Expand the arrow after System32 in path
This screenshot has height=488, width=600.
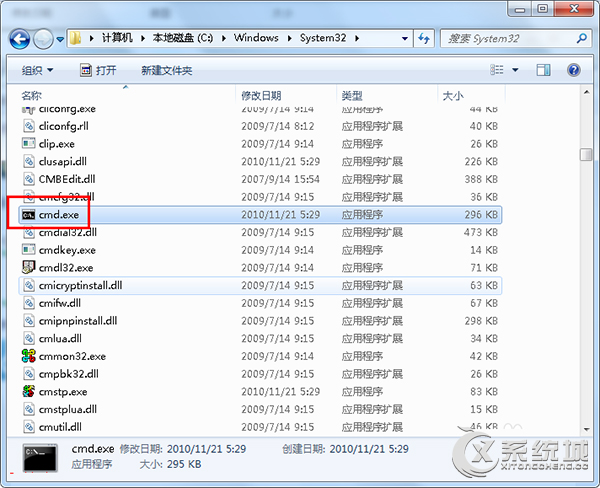(357, 38)
